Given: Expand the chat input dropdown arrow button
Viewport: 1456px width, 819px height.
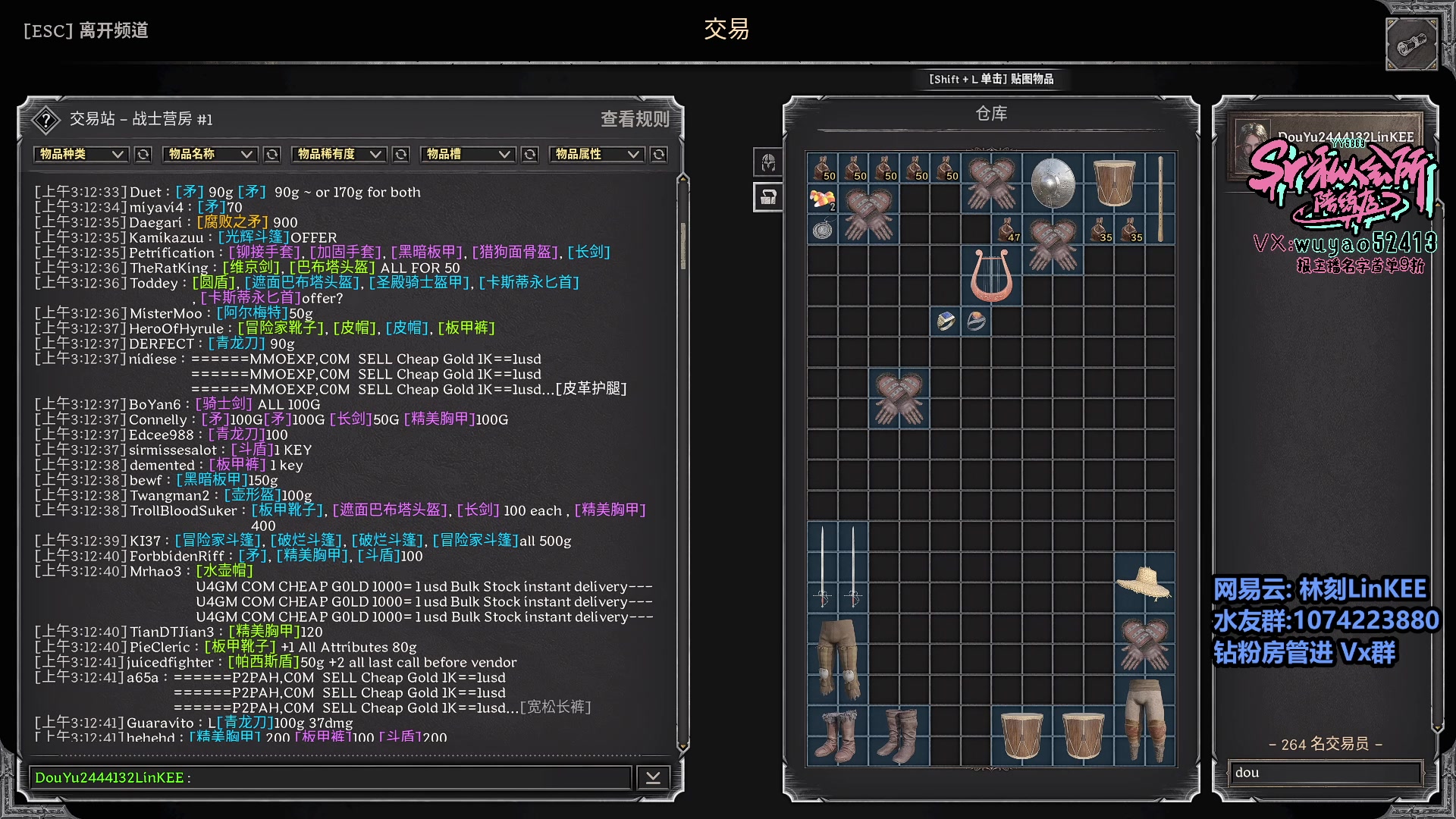Looking at the screenshot, I should (653, 777).
